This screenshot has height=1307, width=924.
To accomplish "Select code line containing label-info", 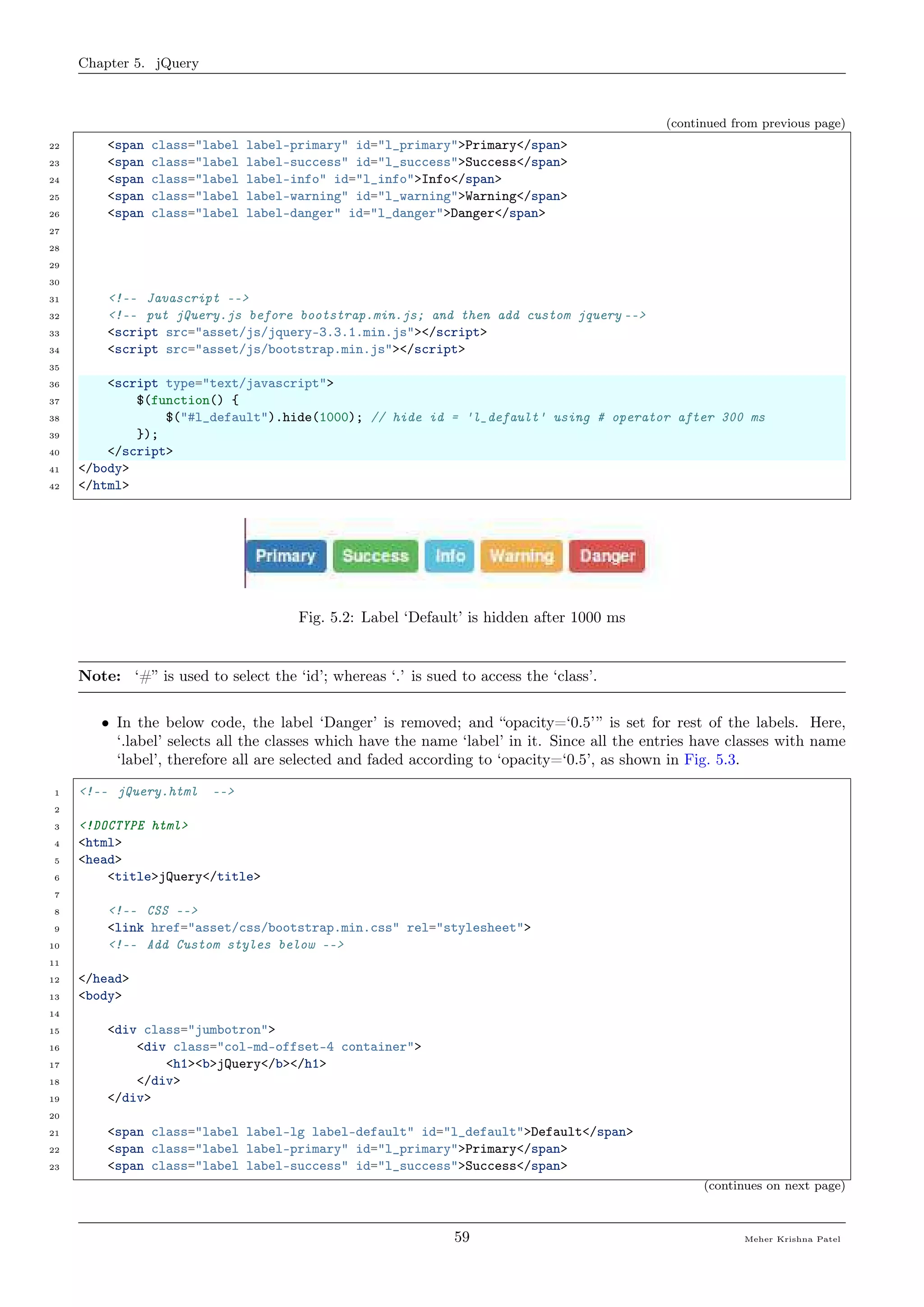I will click(305, 179).
